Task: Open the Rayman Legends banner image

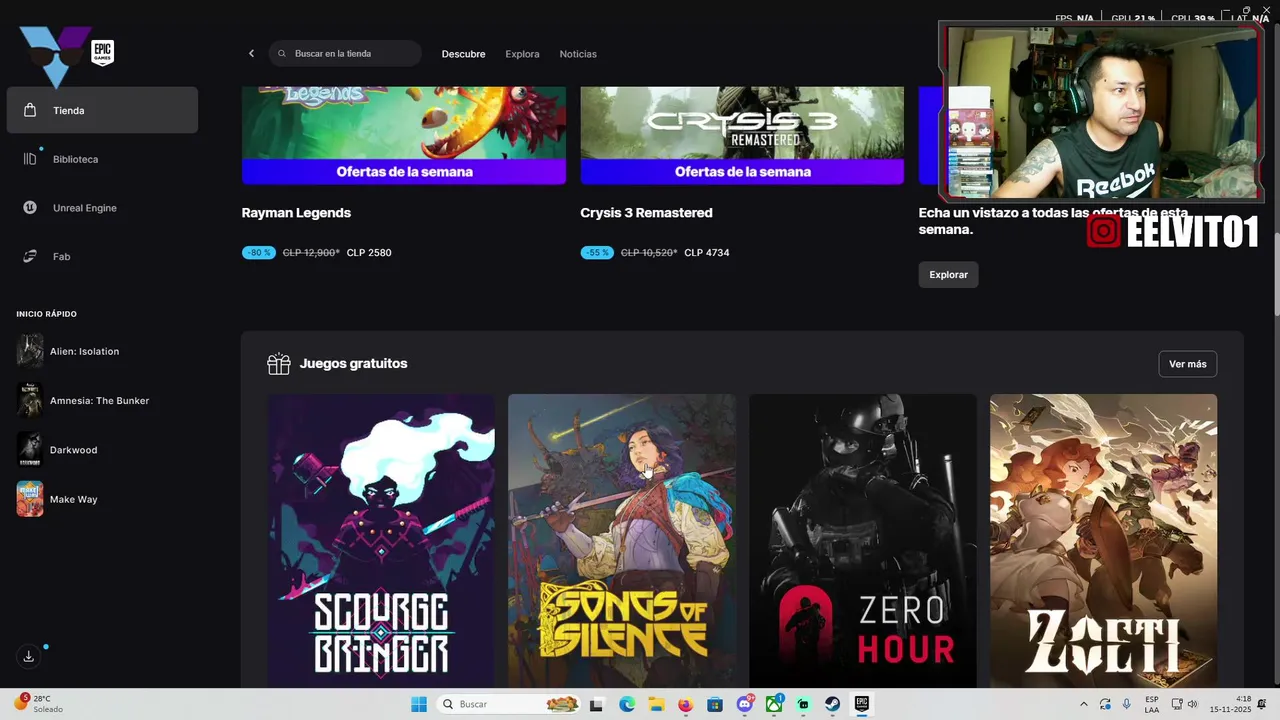Action: pyautogui.click(x=404, y=135)
